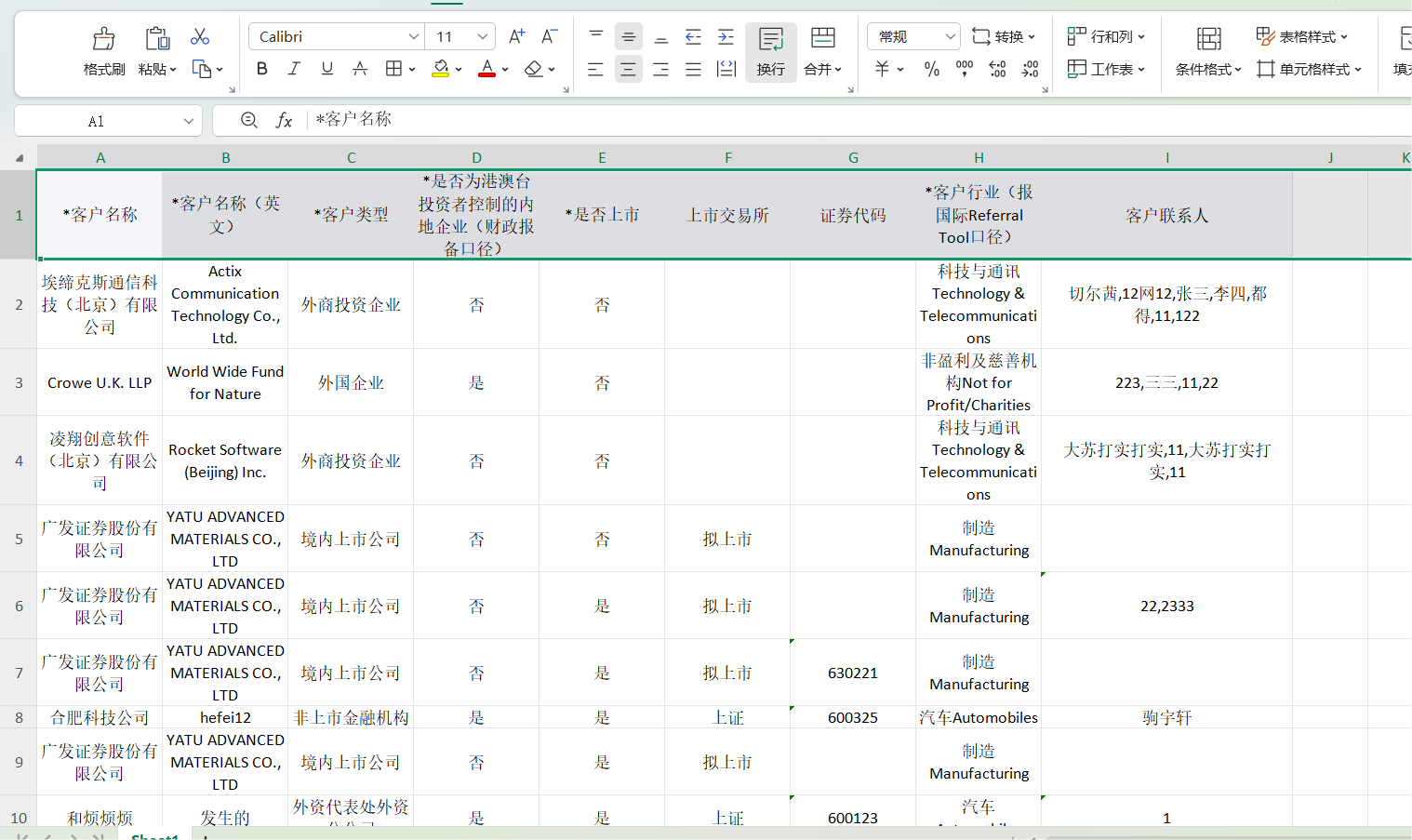
Task: Expand the number format 常规 dropdown
Action: (950, 36)
